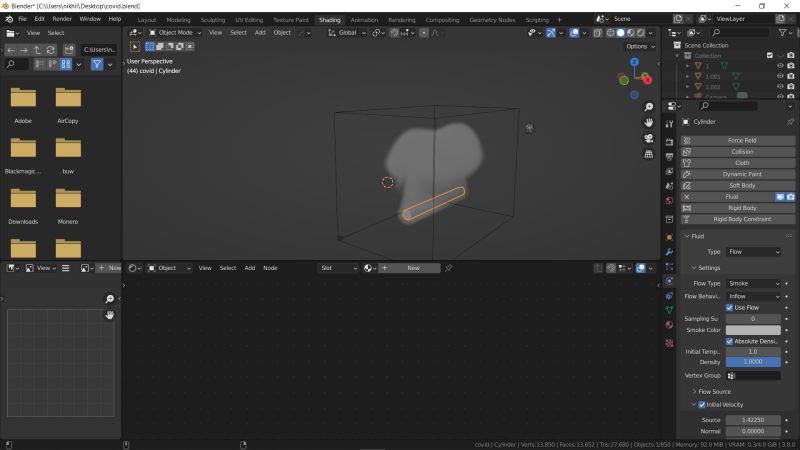Open the Slot dropdown in shader editor
The width and height of the screenshot is (800, 450).
[337, 268]
